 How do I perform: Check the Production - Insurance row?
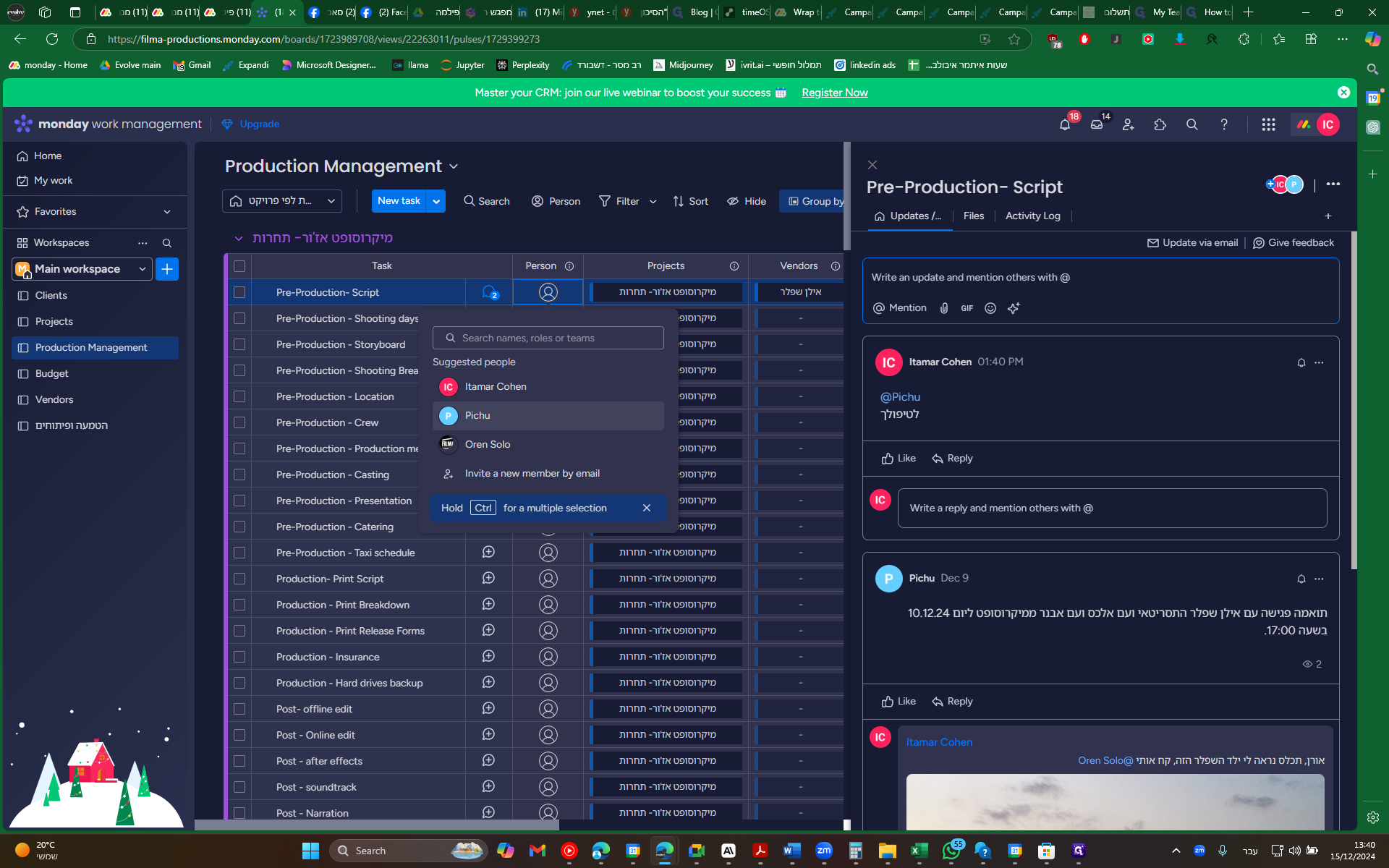coord(239,657)
